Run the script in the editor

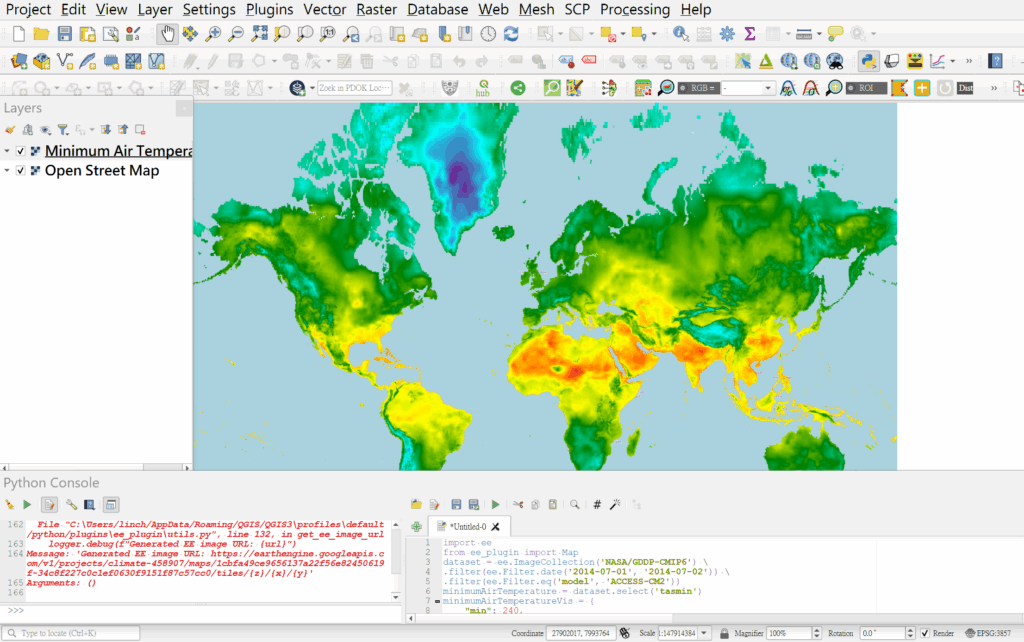(495, 505)
